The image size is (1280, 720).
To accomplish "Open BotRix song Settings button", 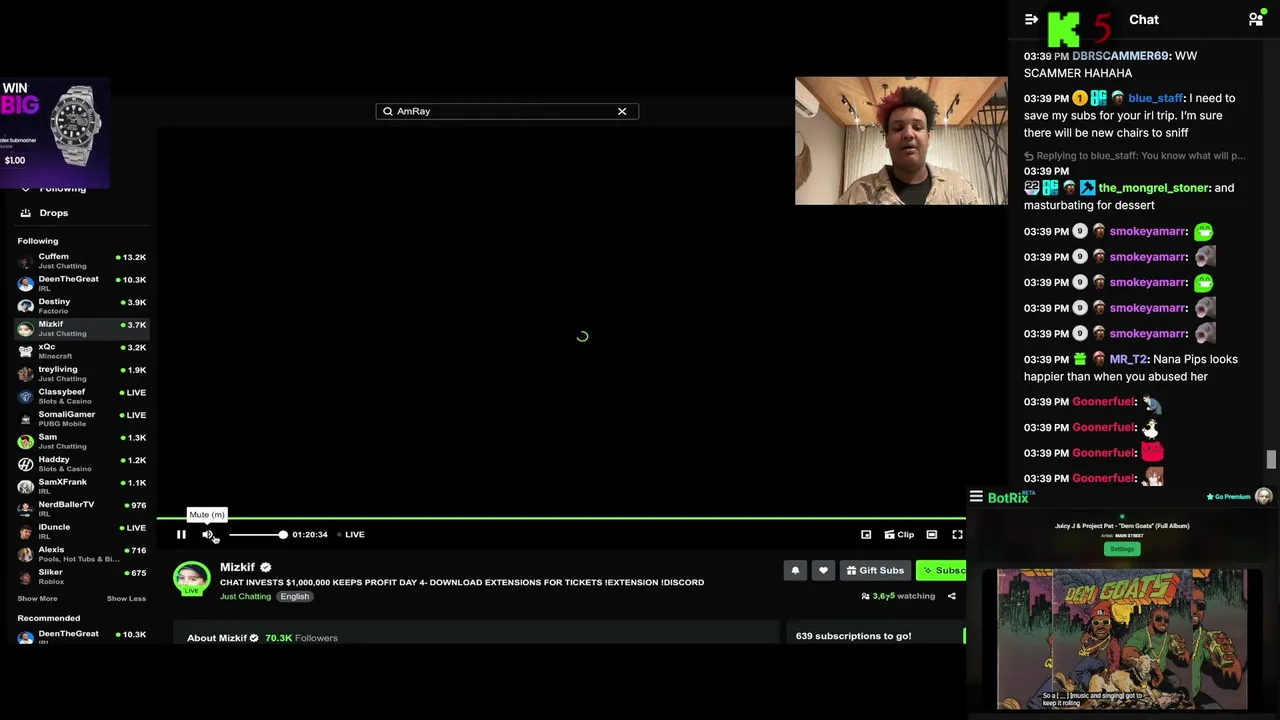I will [1122, 549].
